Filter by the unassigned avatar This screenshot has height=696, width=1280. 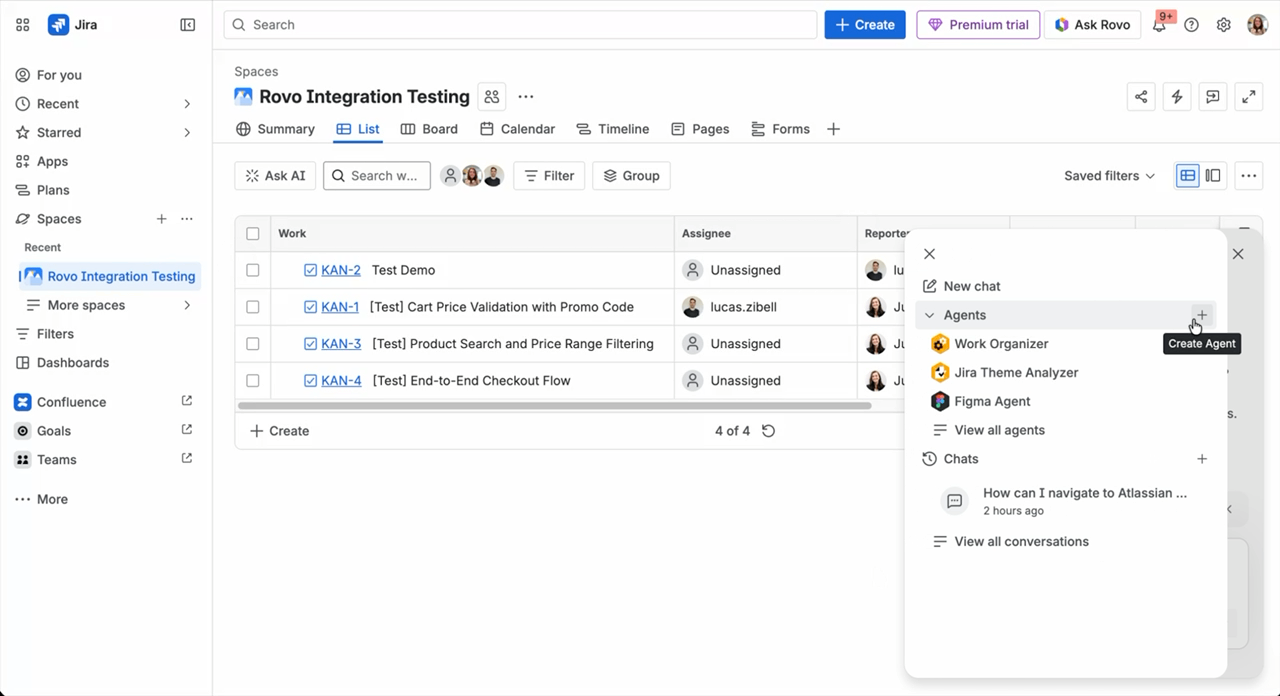(451, 176)
